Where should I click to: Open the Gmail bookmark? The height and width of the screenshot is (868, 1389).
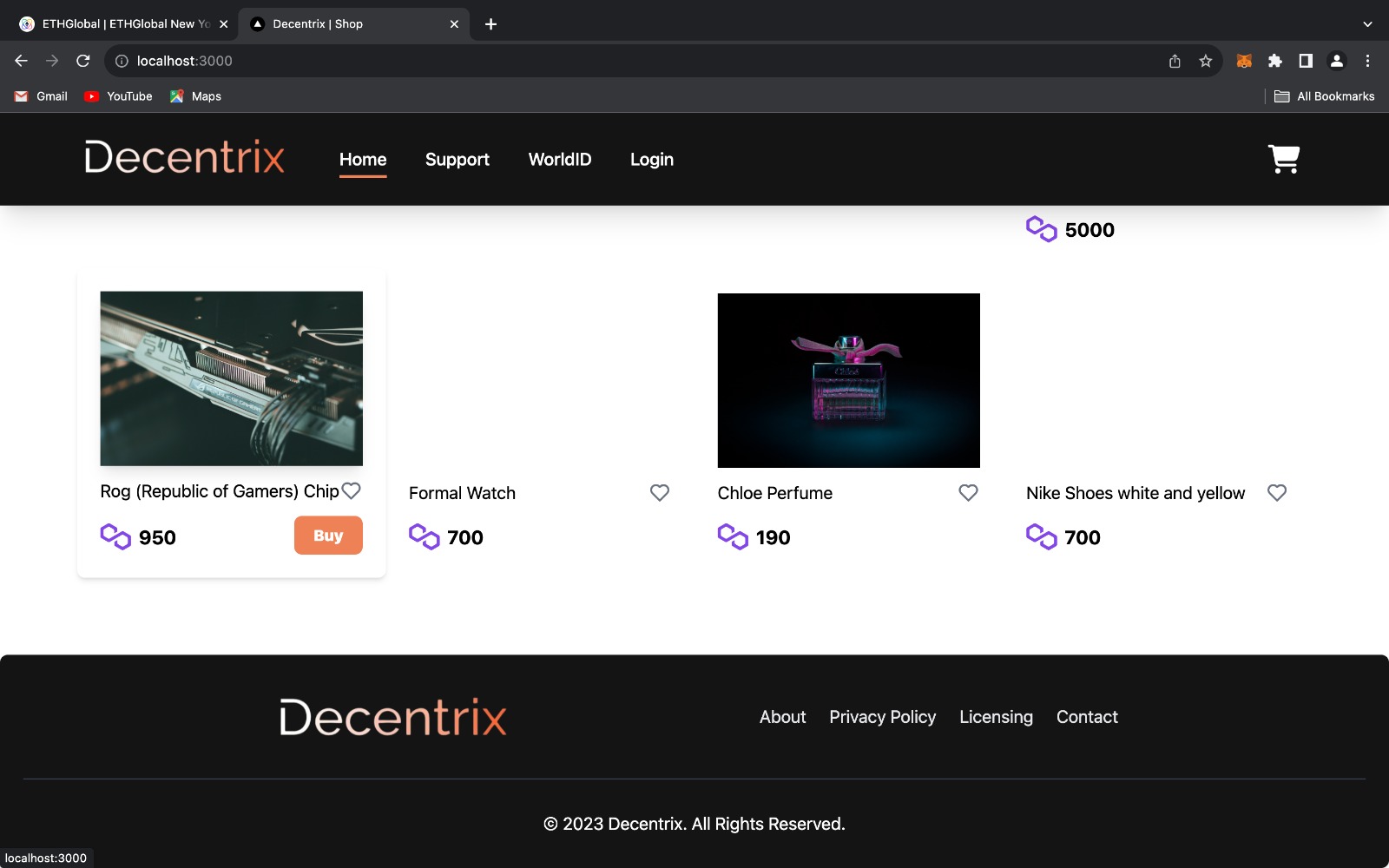click(x=41, y=96)
